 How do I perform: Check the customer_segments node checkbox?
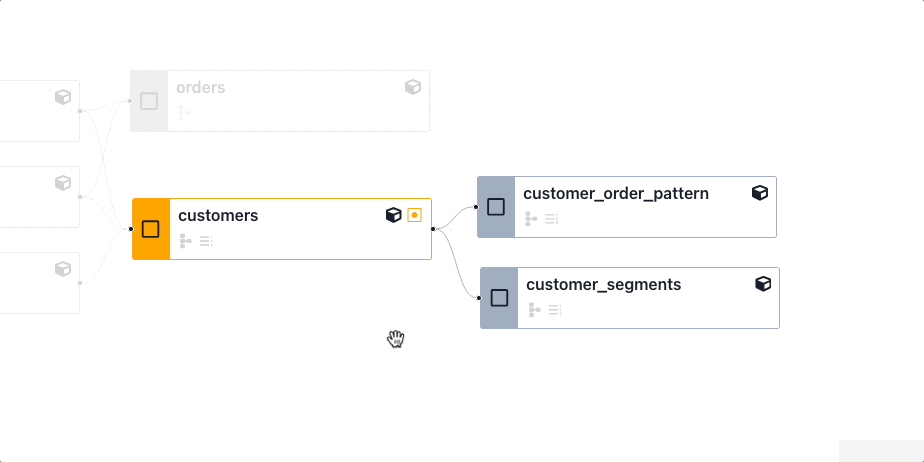[x=499, y=298]
